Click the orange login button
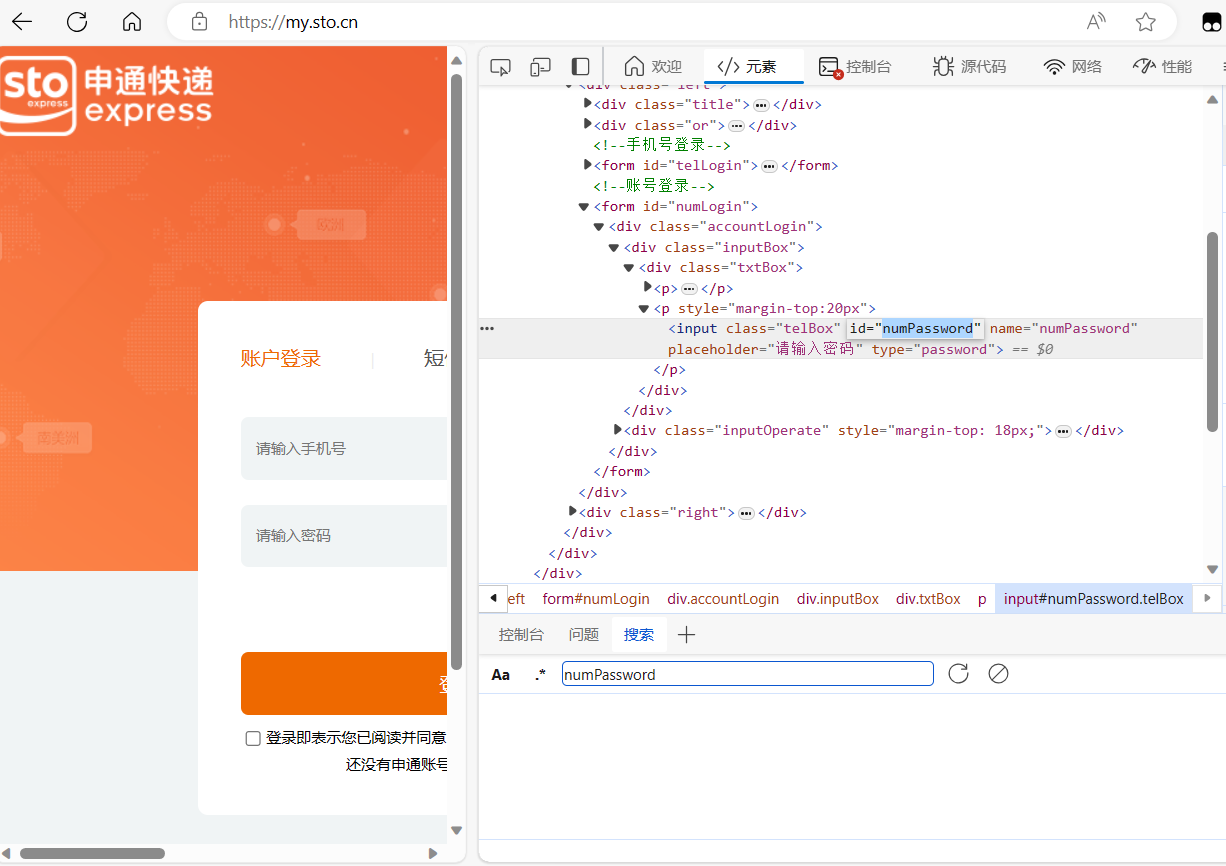 [344, 684]
